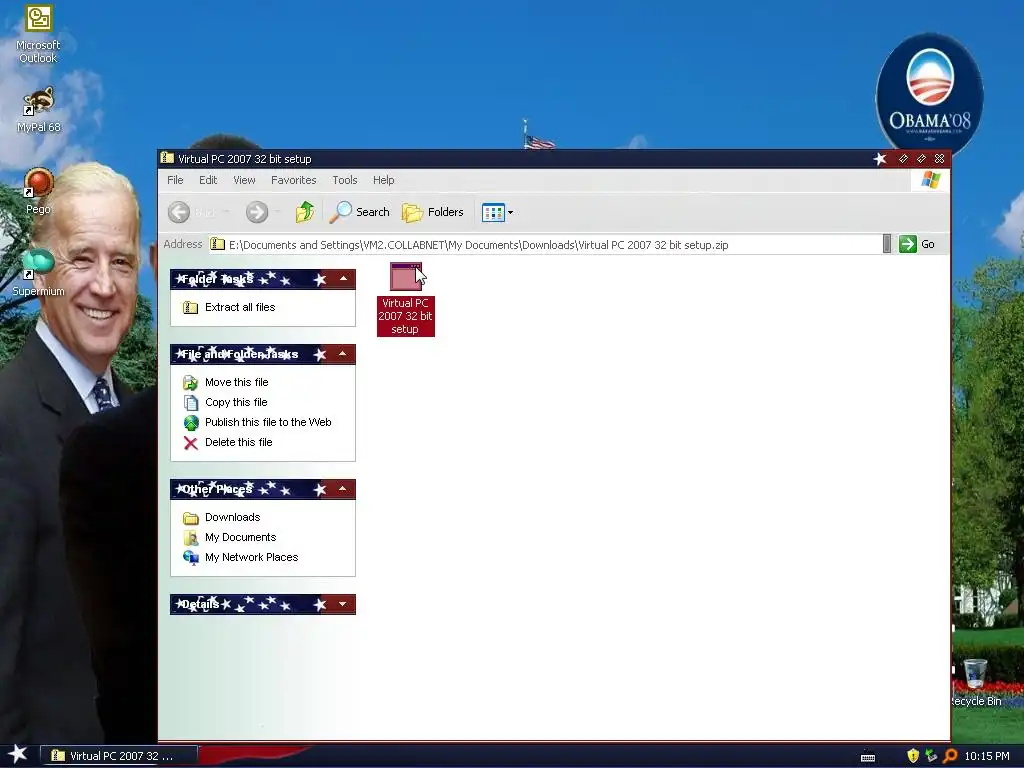Open the Tools menu
The image size is (1024, 768).
344,180
